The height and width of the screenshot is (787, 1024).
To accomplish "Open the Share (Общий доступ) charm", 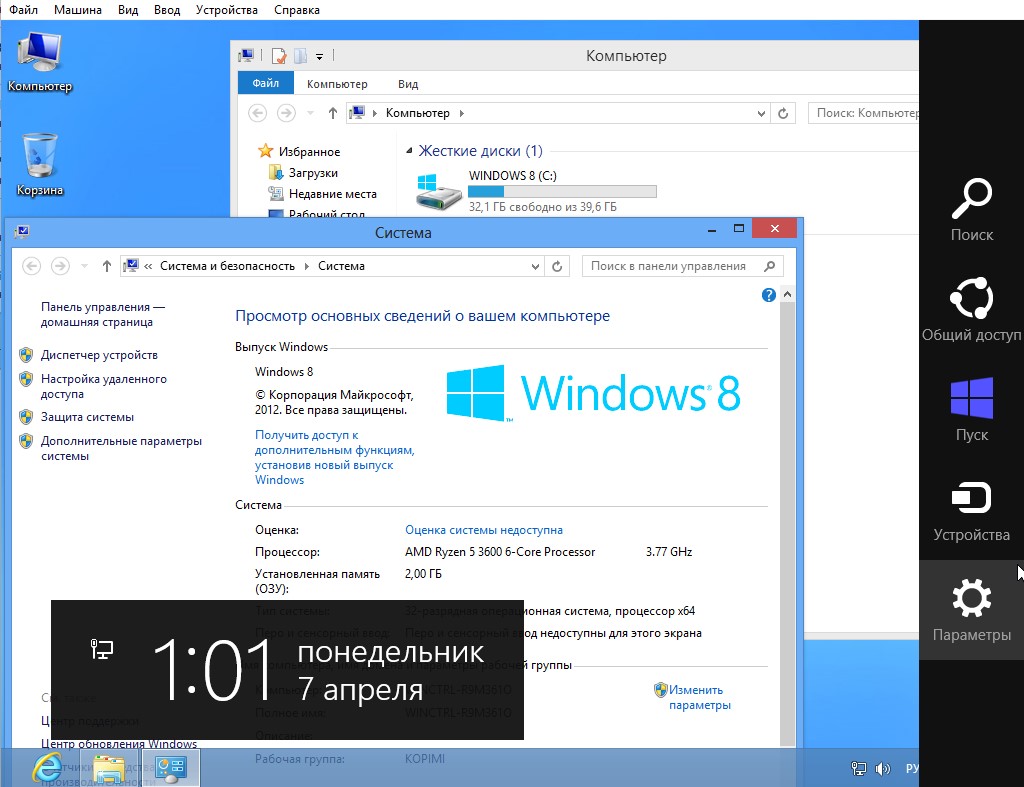I will (971, 310).
